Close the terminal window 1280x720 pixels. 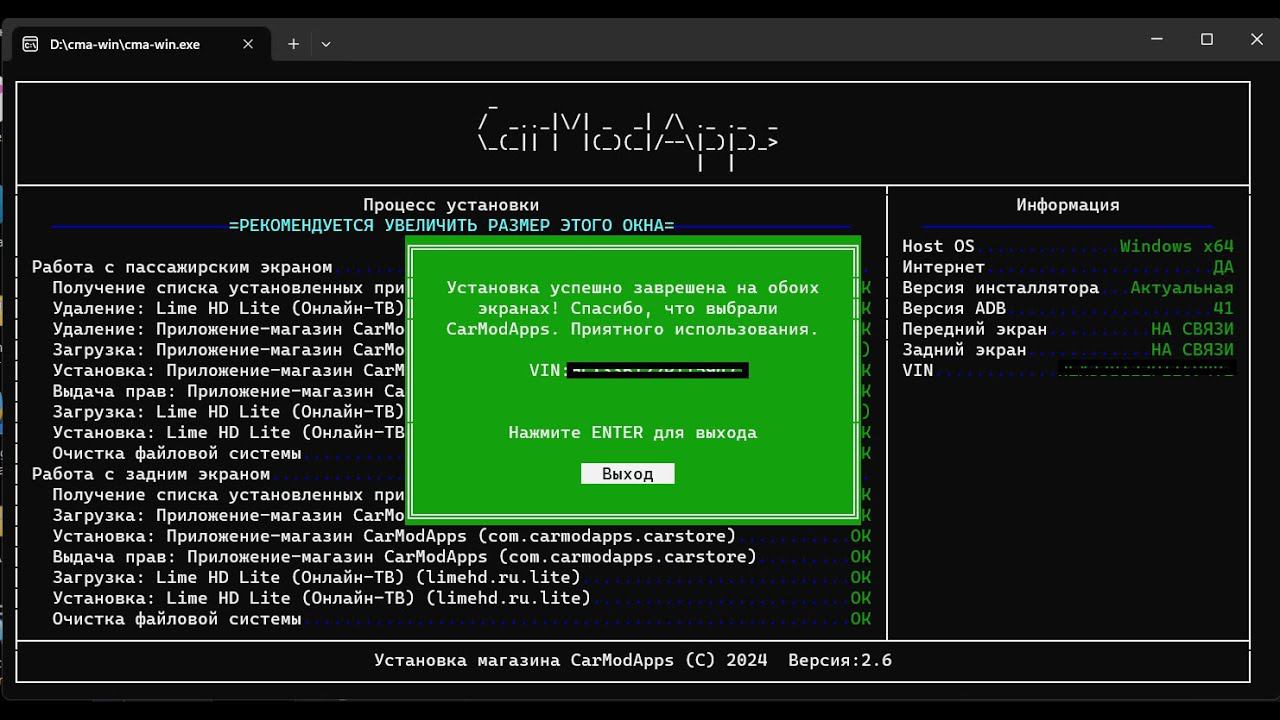click(x=1257, y=39)
